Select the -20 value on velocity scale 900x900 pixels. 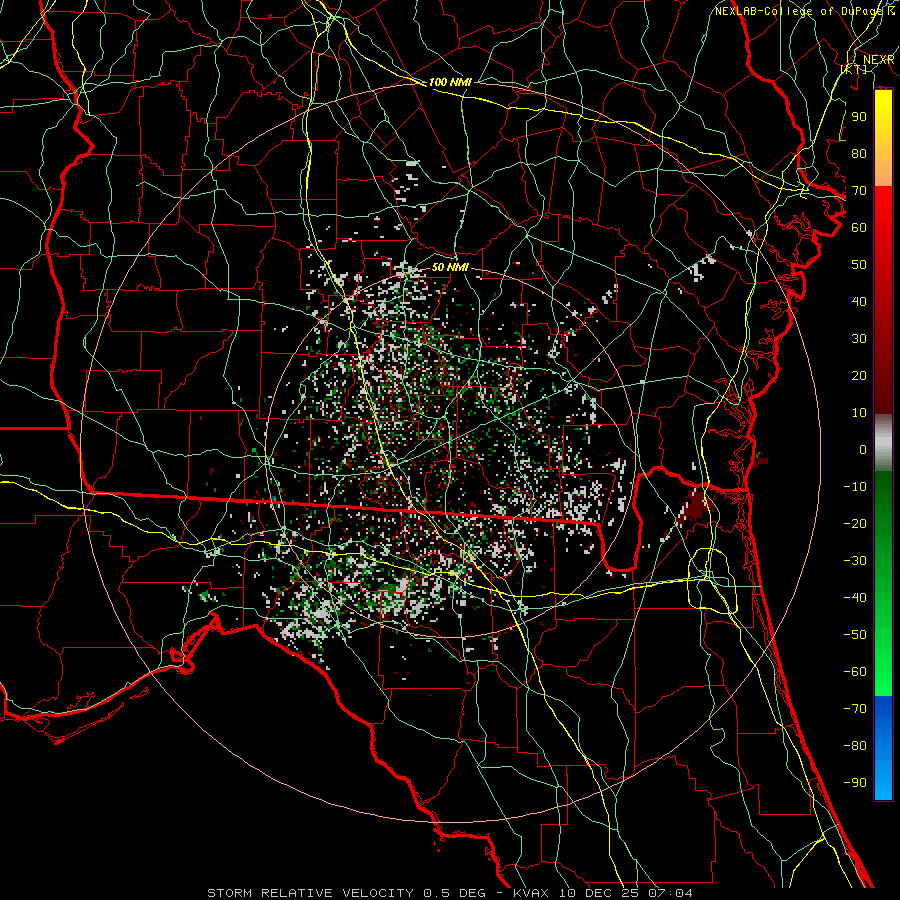pos(855,524)
